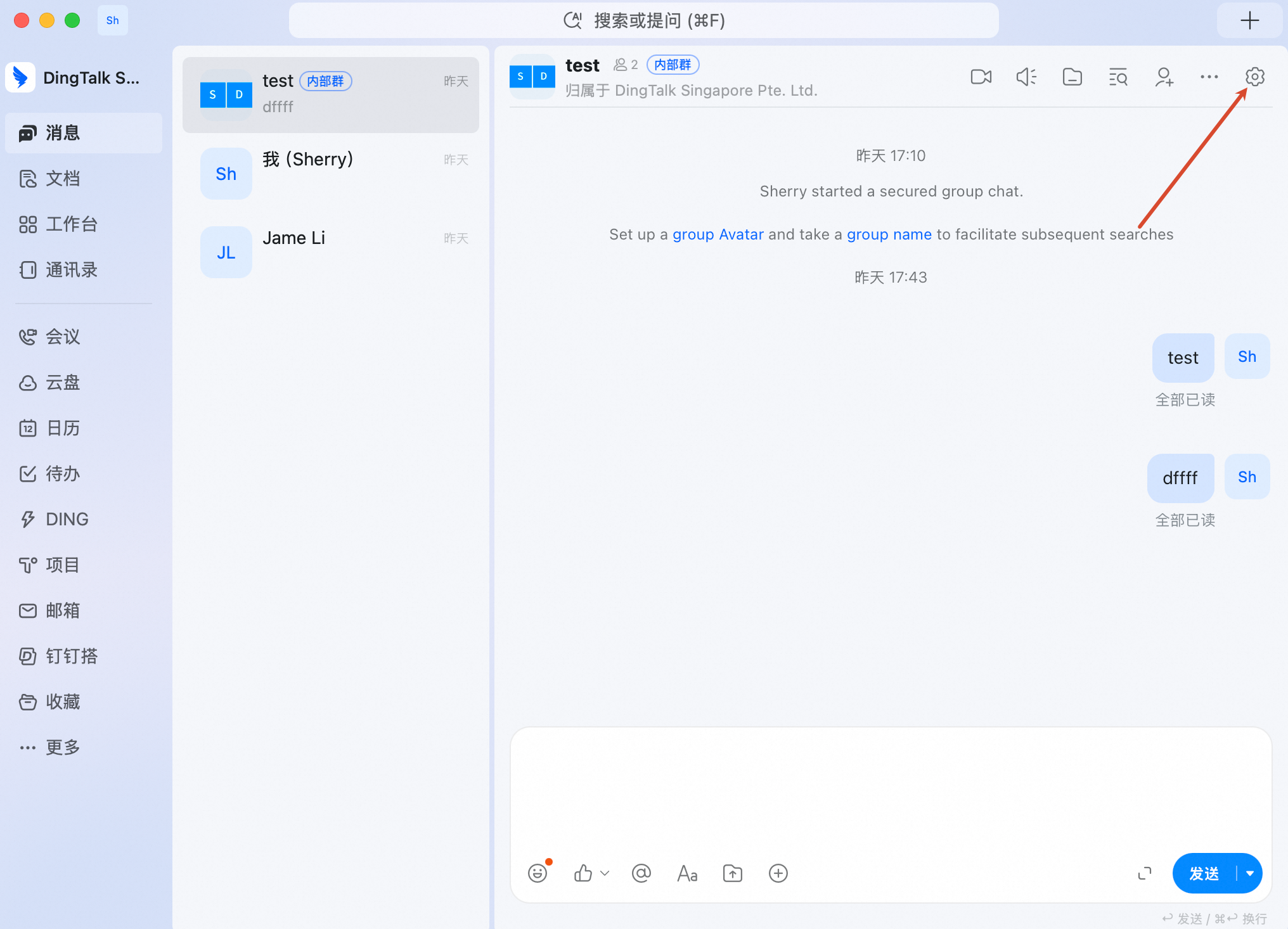Open the emoji picker in message toolbar
1288x929 pixels.
[x=538, y=873]
